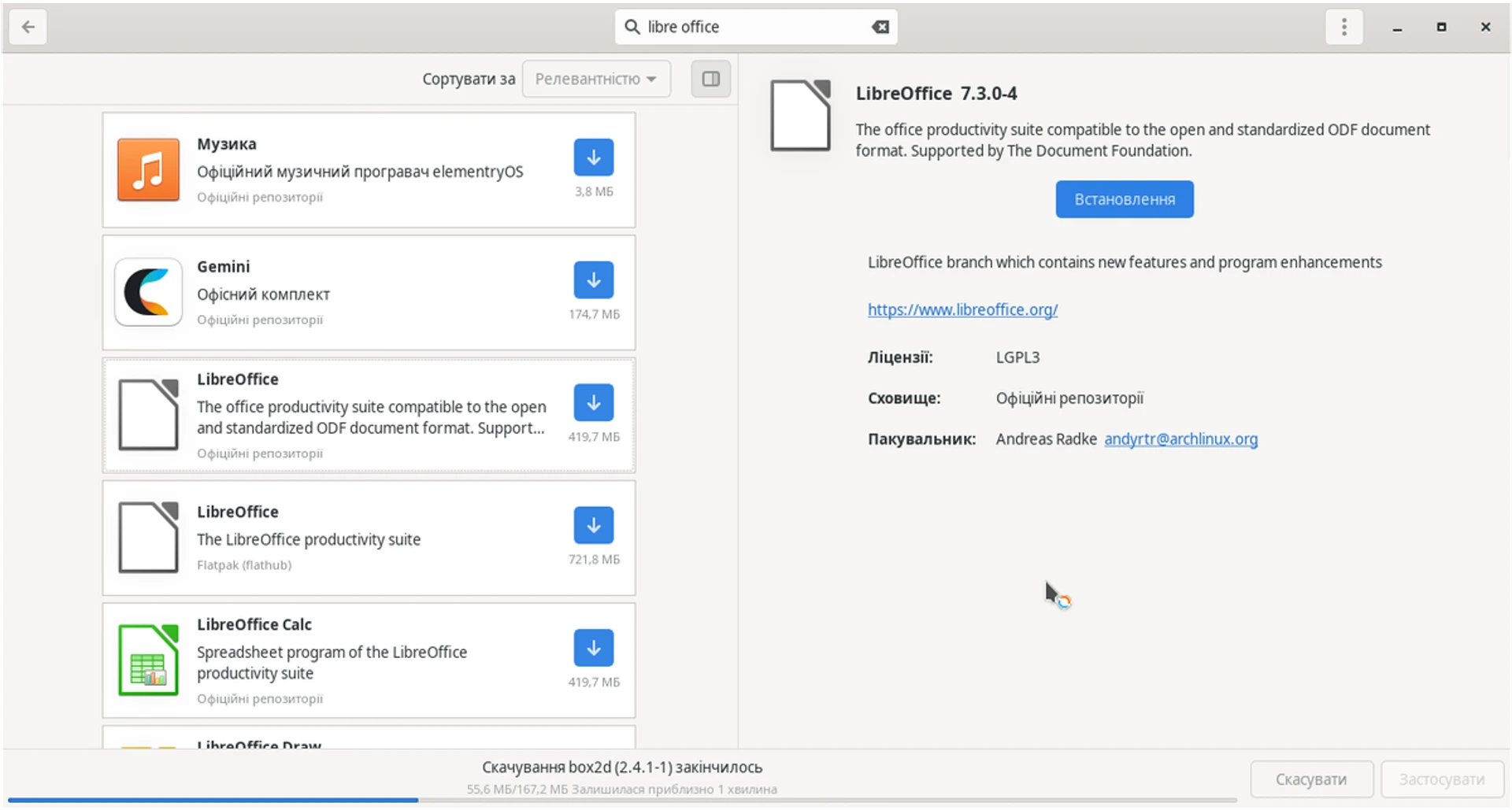This screenshot has width=1512, height=810.
Task: Click the download progress bar
Action: pyautogui.click(x=622, y=801)
